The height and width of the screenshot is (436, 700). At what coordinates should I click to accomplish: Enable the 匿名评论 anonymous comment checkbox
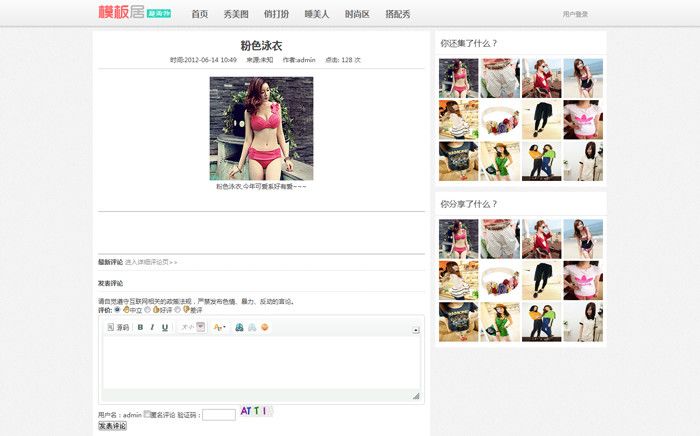pyautogui.click(x=148, y=413)
